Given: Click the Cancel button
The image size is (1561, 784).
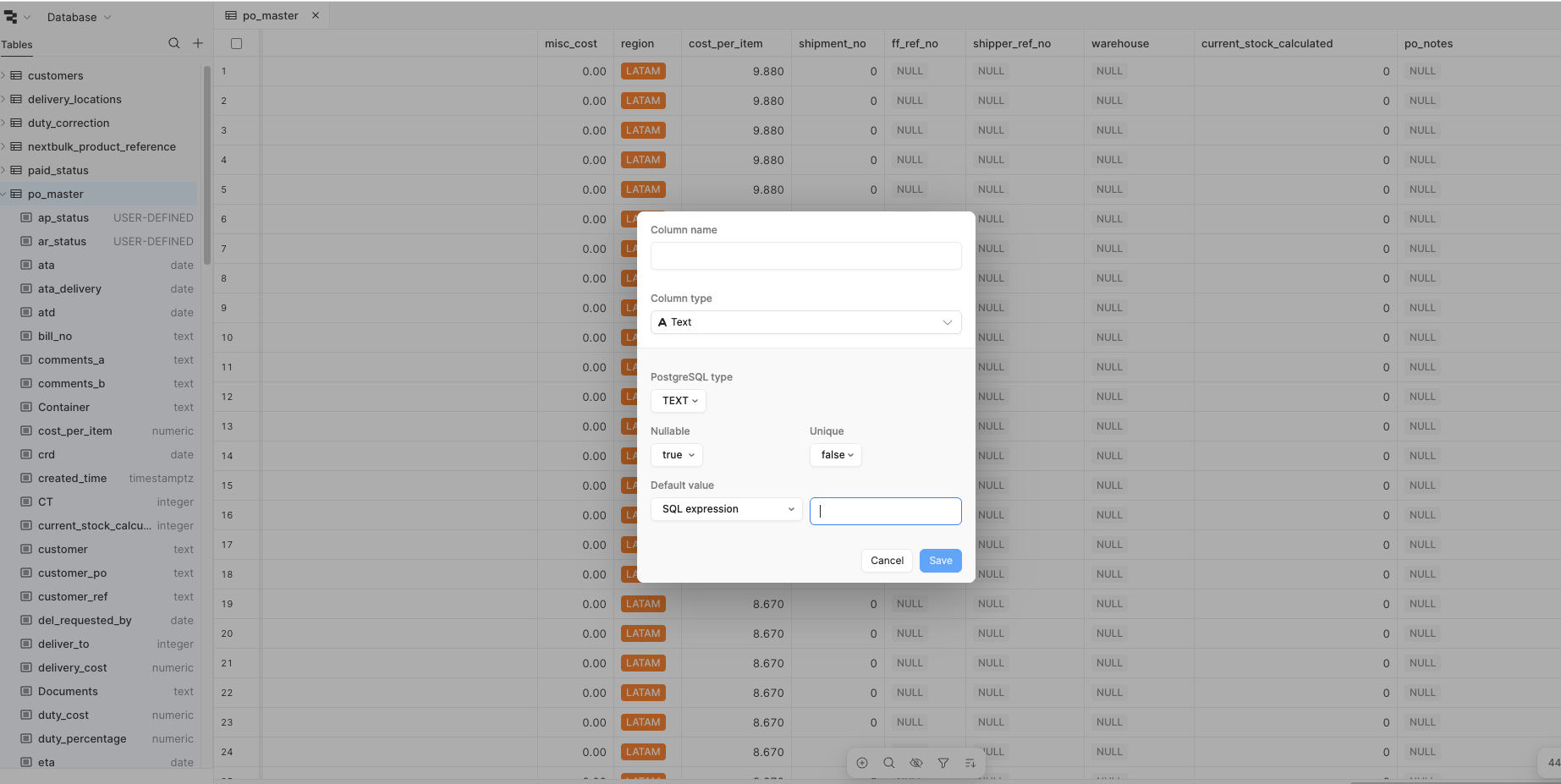Looking at the screenshot, I should point(887,561).
